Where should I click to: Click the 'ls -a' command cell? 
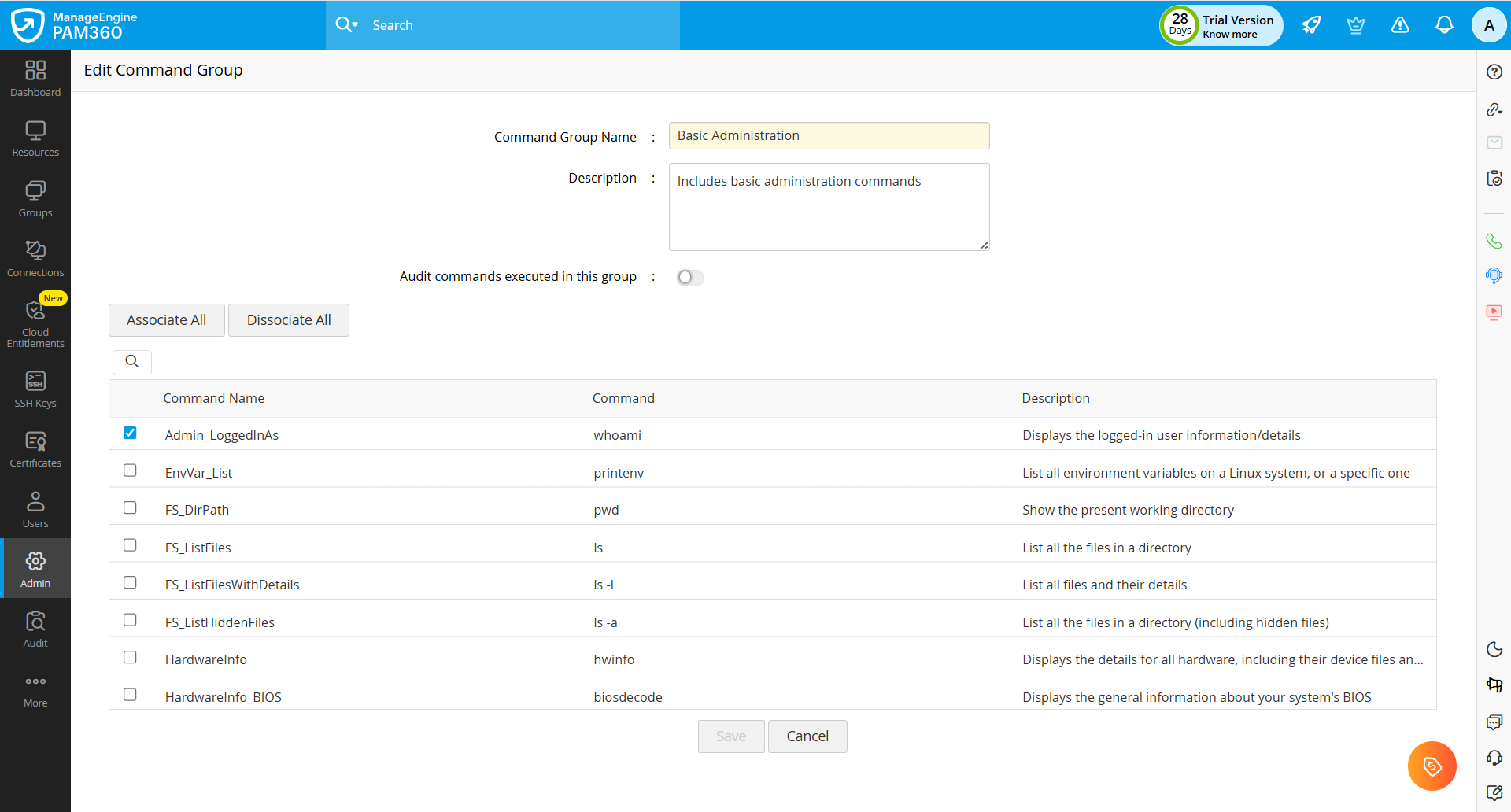click(x=605, y=622)
